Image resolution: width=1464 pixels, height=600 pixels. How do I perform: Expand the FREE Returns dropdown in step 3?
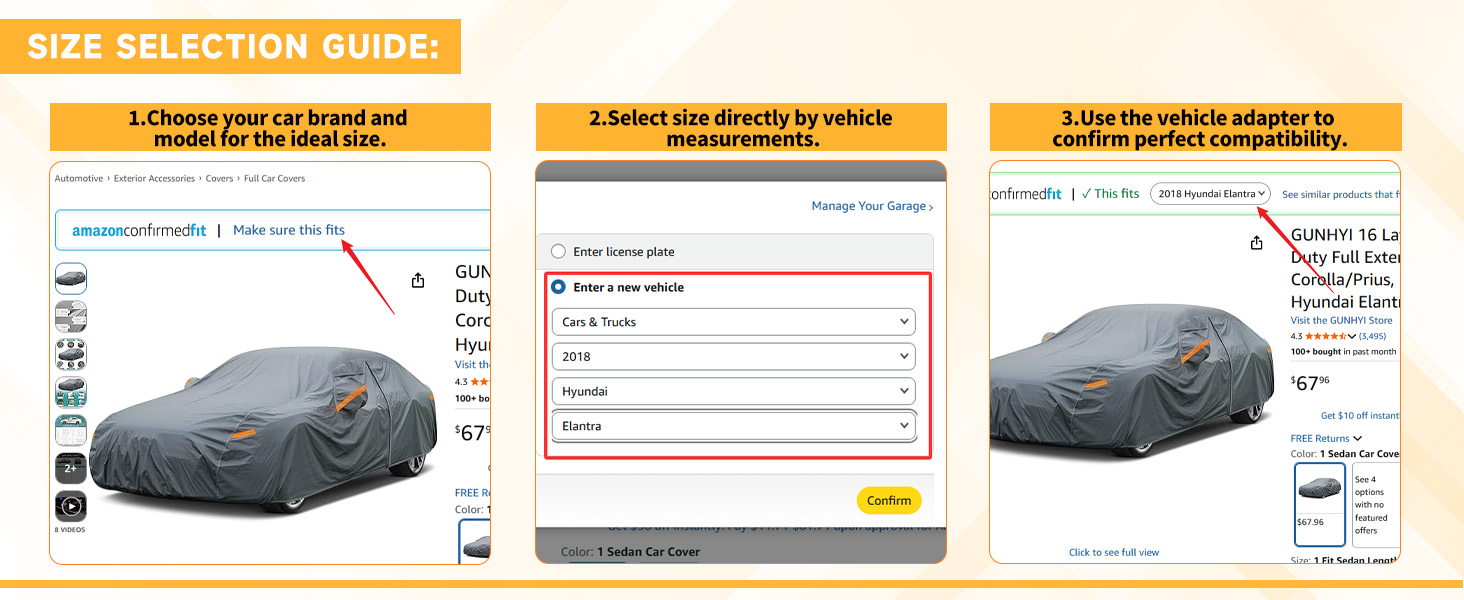coord(1326,438)
